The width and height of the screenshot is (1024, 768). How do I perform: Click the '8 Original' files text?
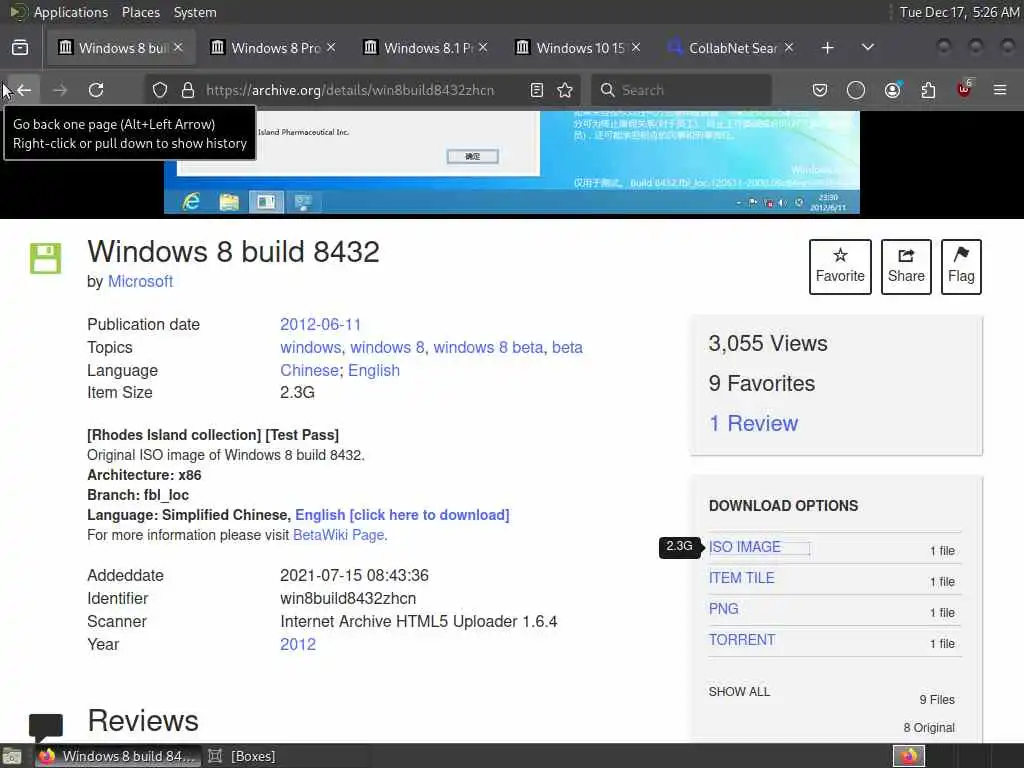(929, 728)
